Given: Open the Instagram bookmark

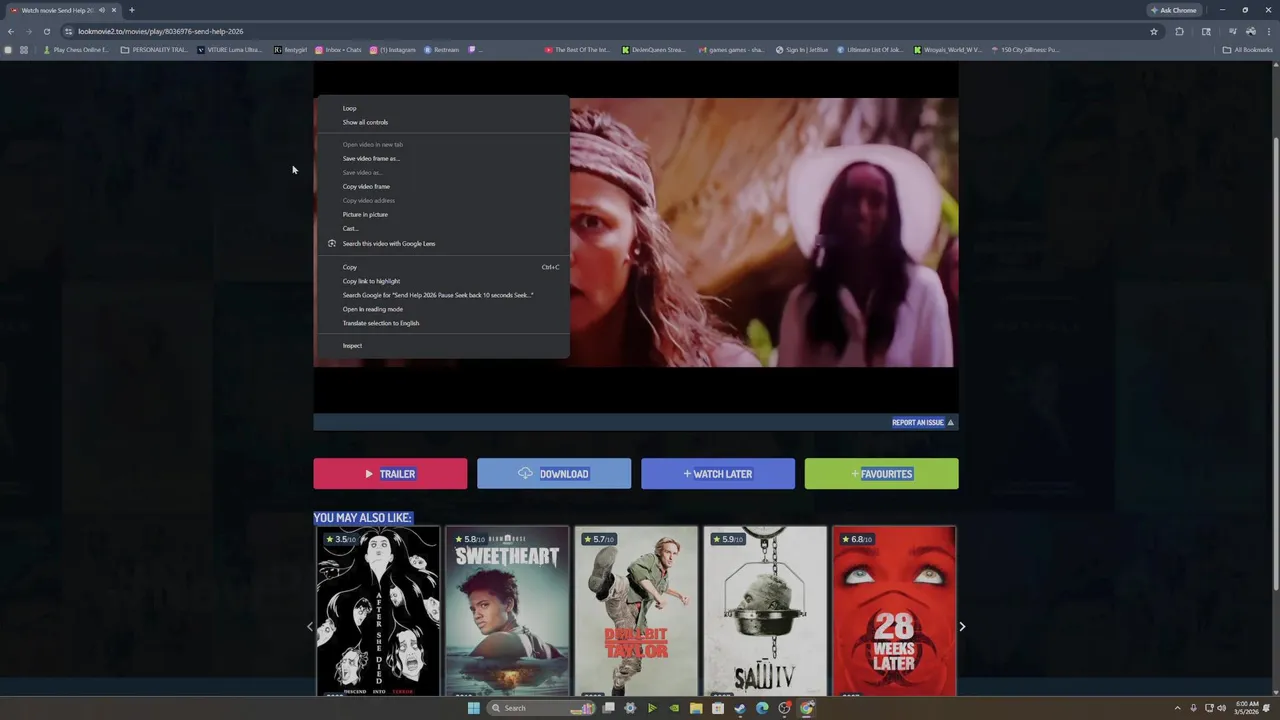Looking at the screenshot, I should point(393,50).
